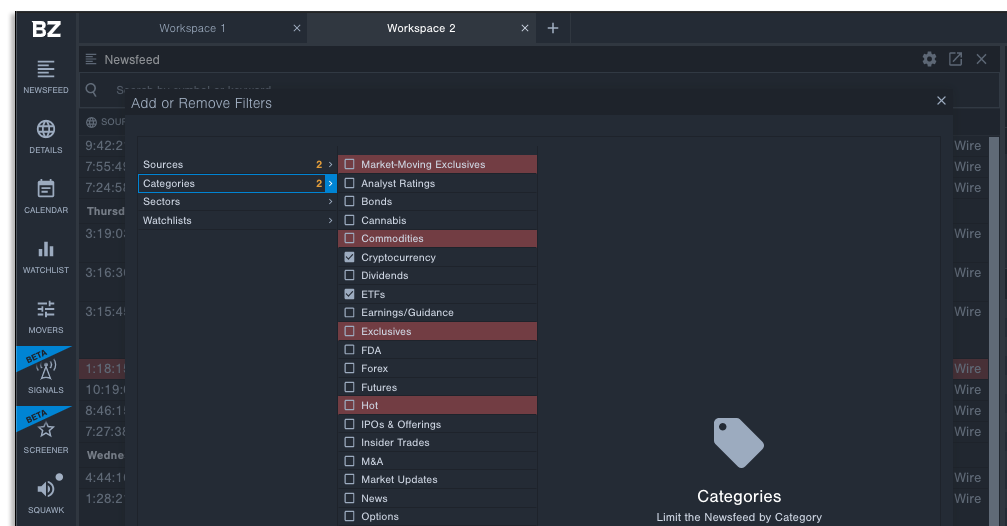Click the Newsfeed panel list icon
The width and height of the screenshot is (1007, 526).
tap(91, 59)
